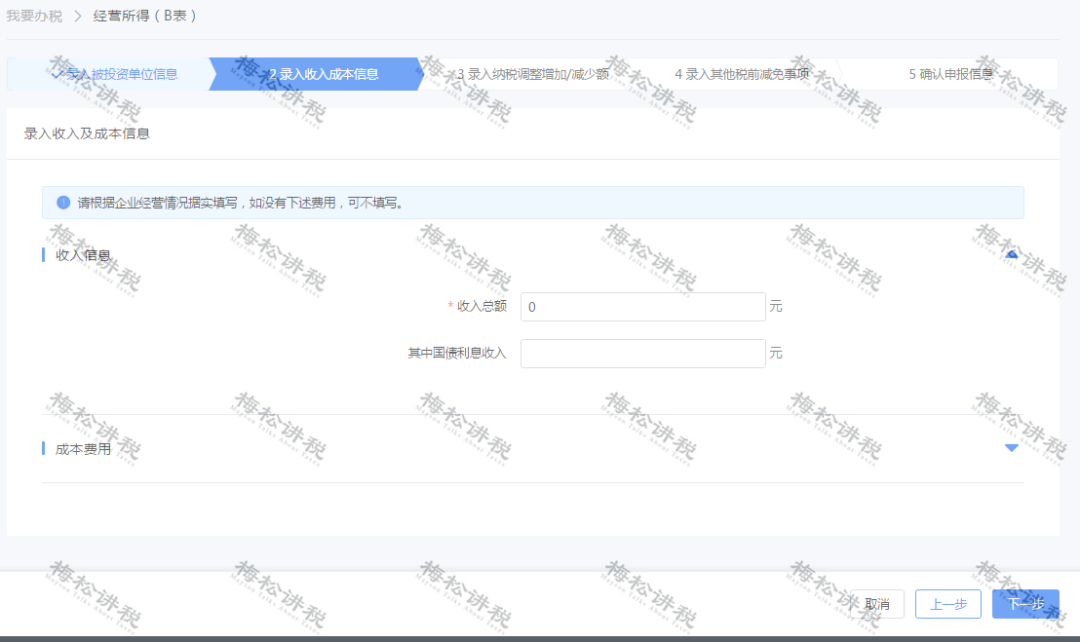Click the 录入收入及成本信息 panel heading
This screenshot has width=1080, height=642.
click(87, 134)
